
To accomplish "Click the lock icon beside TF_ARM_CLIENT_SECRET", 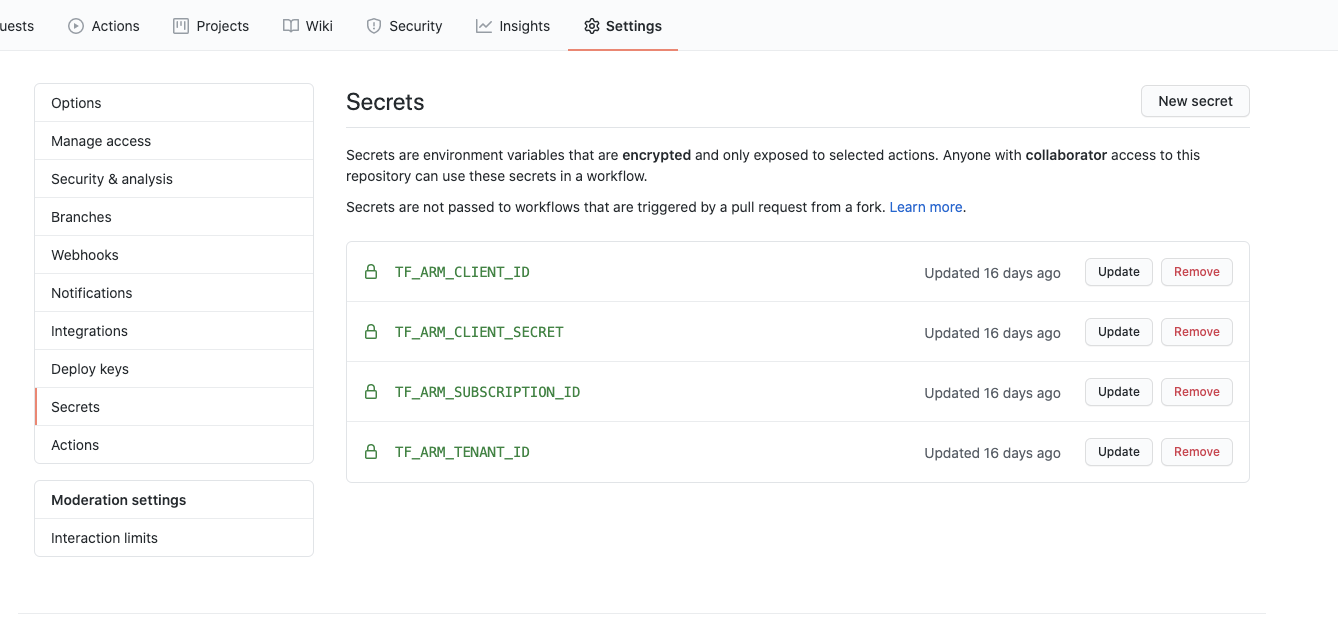I will (x=371, y=332).
